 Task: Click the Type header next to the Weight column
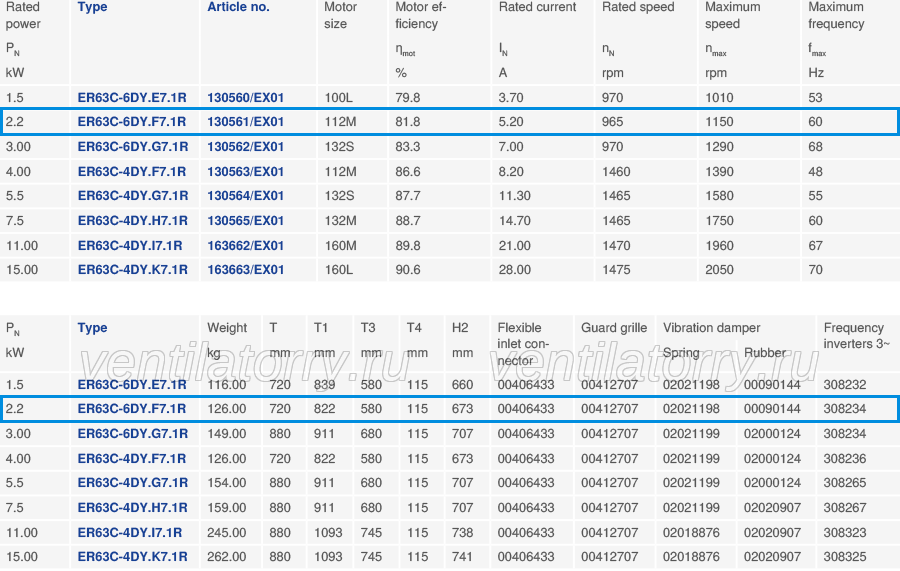(x=92, y=328)
